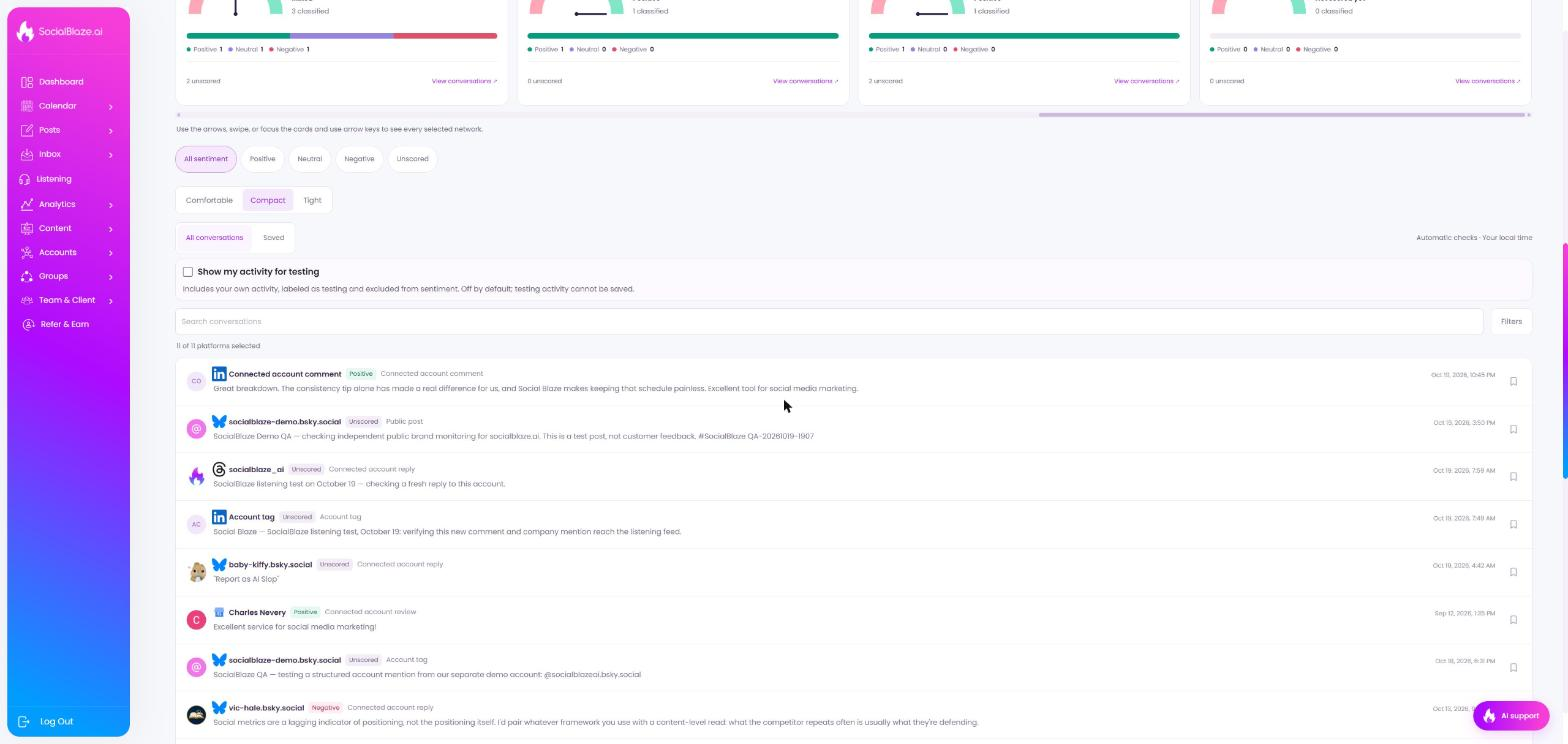Filter conversations by Positive sentiment
Viewport: 1568px width, 744px height.
point(262,159)
